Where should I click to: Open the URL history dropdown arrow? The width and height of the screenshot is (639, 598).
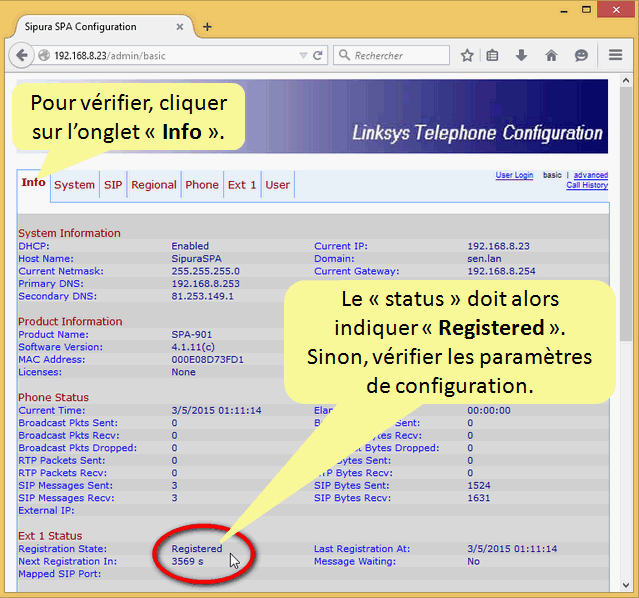coord(303,55)
